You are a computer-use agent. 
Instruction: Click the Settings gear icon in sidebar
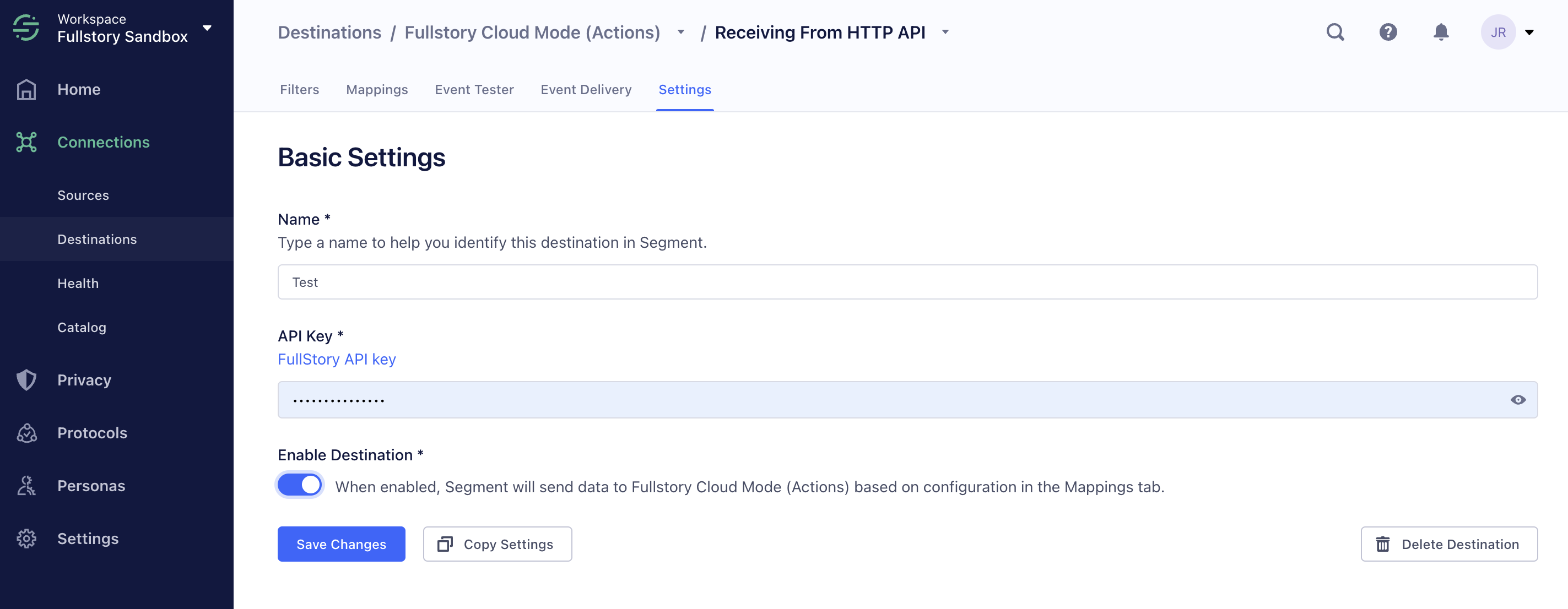[x=26, y=539]
